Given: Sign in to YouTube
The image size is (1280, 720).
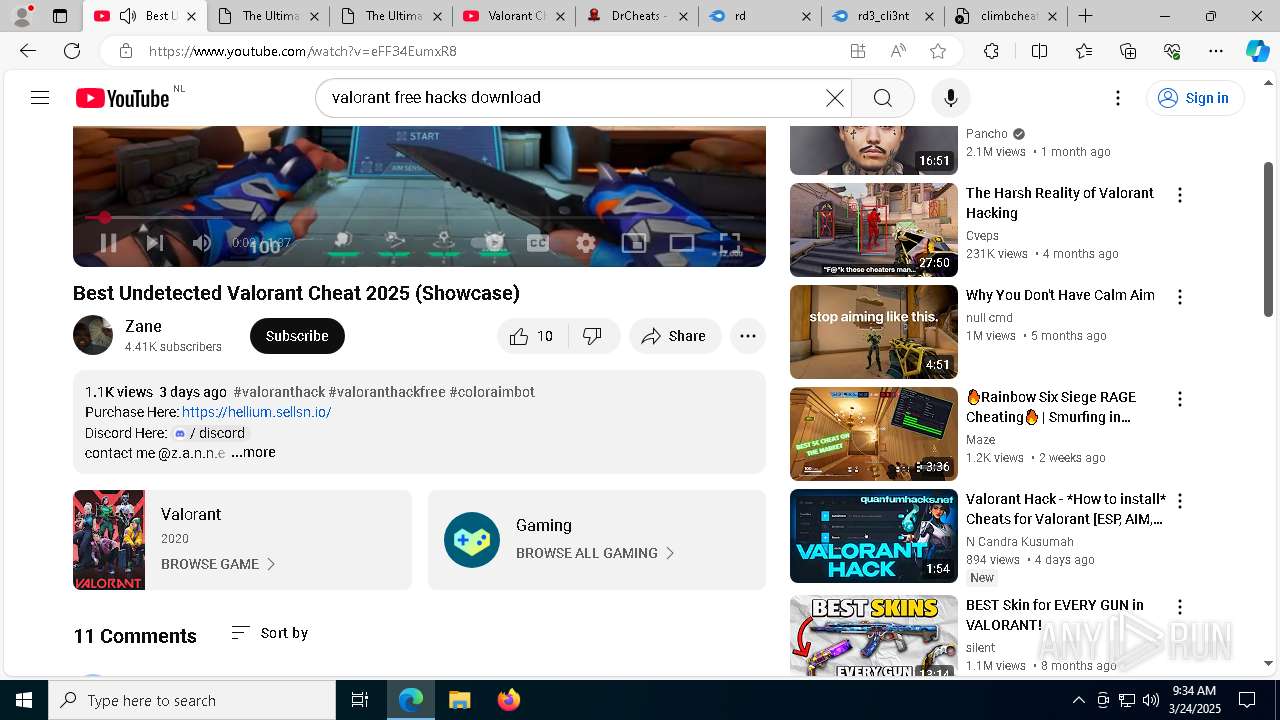Looking at the screenshot, I should point(1194,98).
